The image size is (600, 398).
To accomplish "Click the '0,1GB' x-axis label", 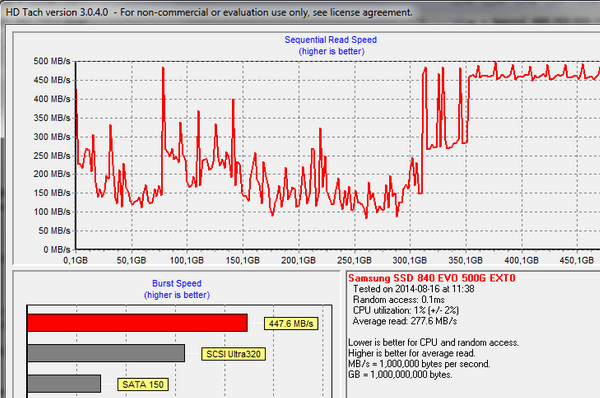I will pyautogui.click(x=75, y=261).
